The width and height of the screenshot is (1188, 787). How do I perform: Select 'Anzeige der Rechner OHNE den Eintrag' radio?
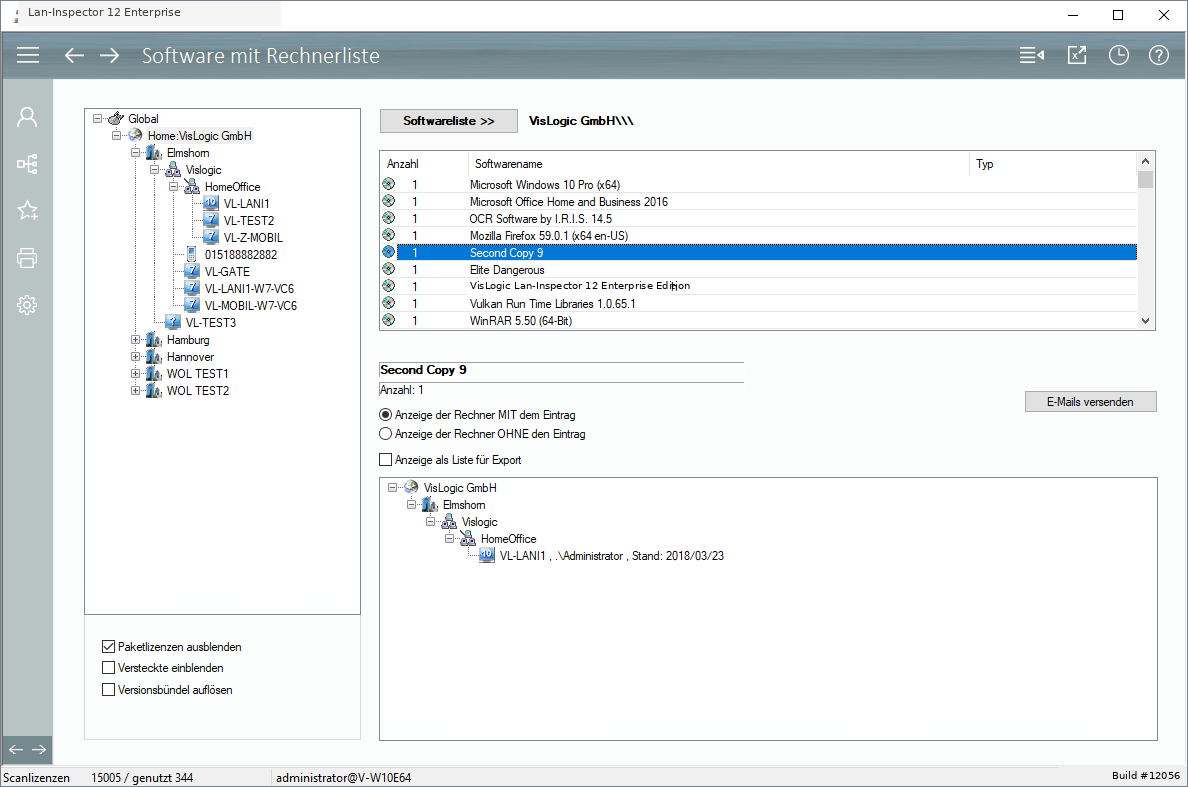click(386, 434)
